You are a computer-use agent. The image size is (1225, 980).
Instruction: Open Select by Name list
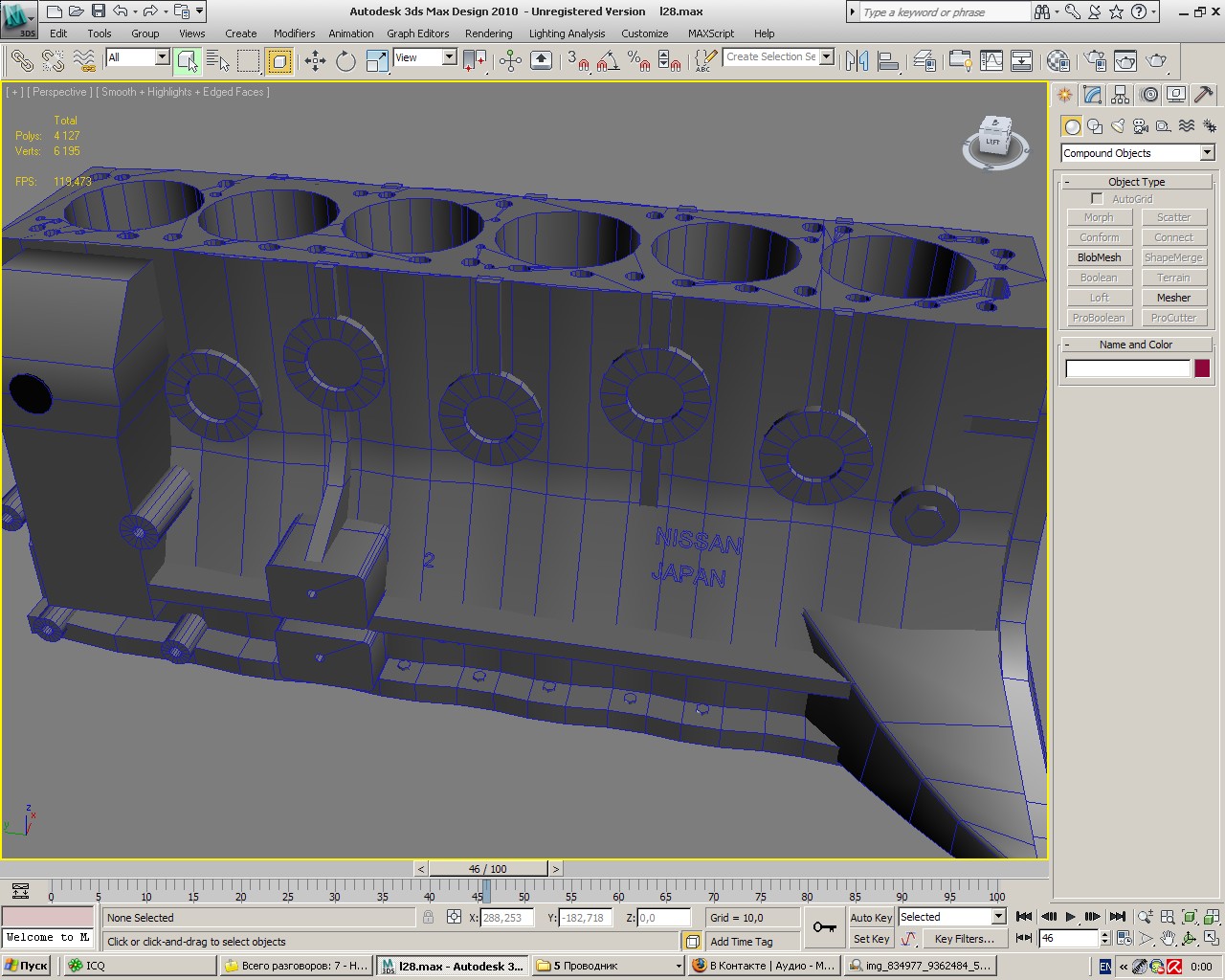click(x=218, y=61)
